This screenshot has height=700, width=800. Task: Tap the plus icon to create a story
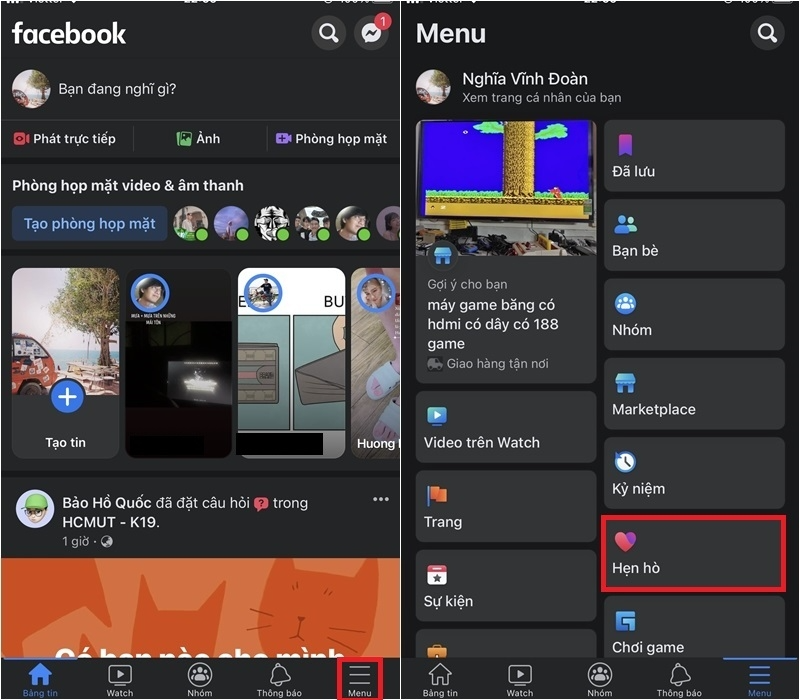[x=67, y=396]
